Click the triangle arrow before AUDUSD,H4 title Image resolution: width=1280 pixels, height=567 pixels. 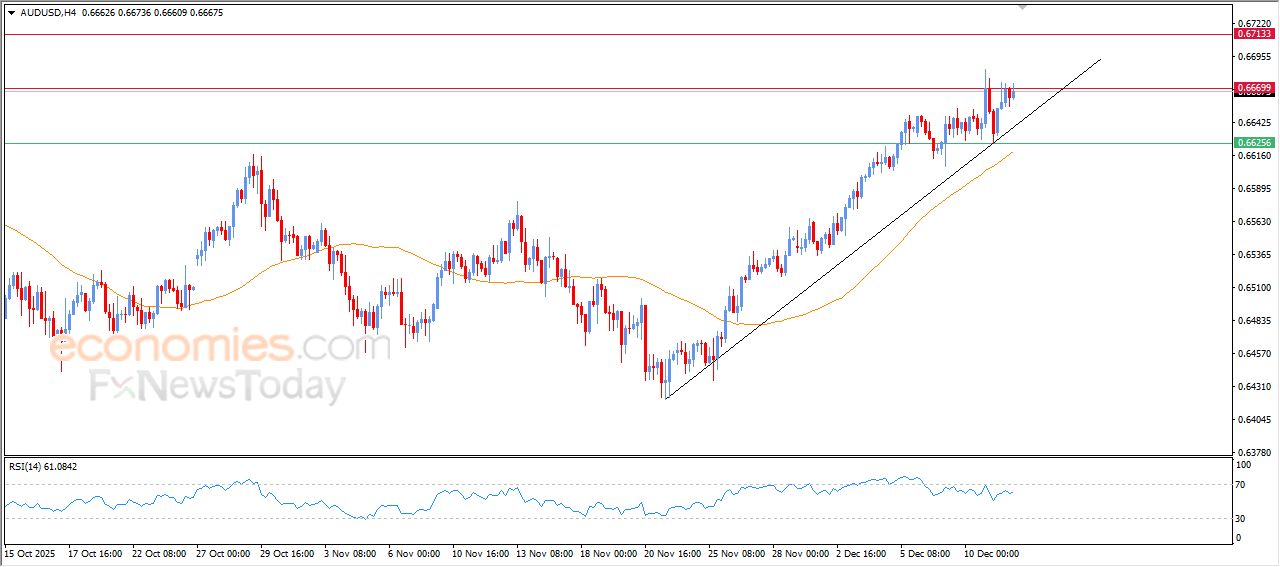pos(11,13)
